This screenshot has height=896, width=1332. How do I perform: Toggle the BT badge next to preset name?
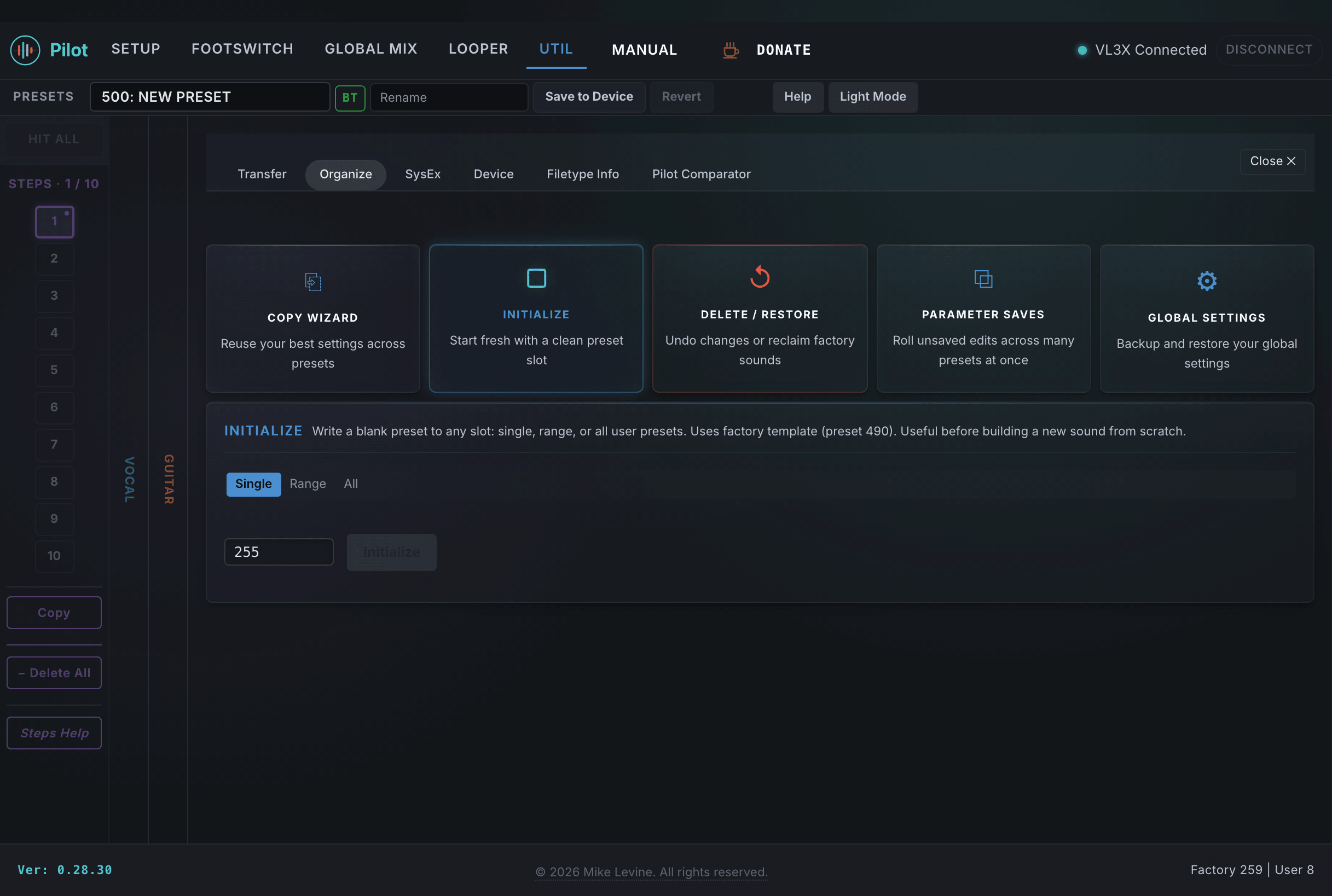coord(350,98)
